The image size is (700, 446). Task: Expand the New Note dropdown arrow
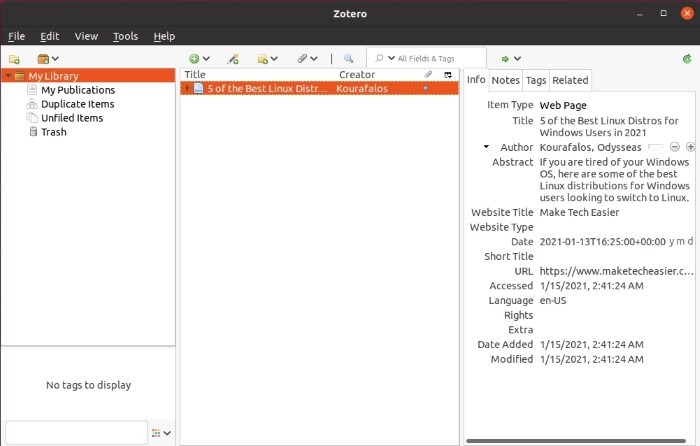click(x=274, y=59)
